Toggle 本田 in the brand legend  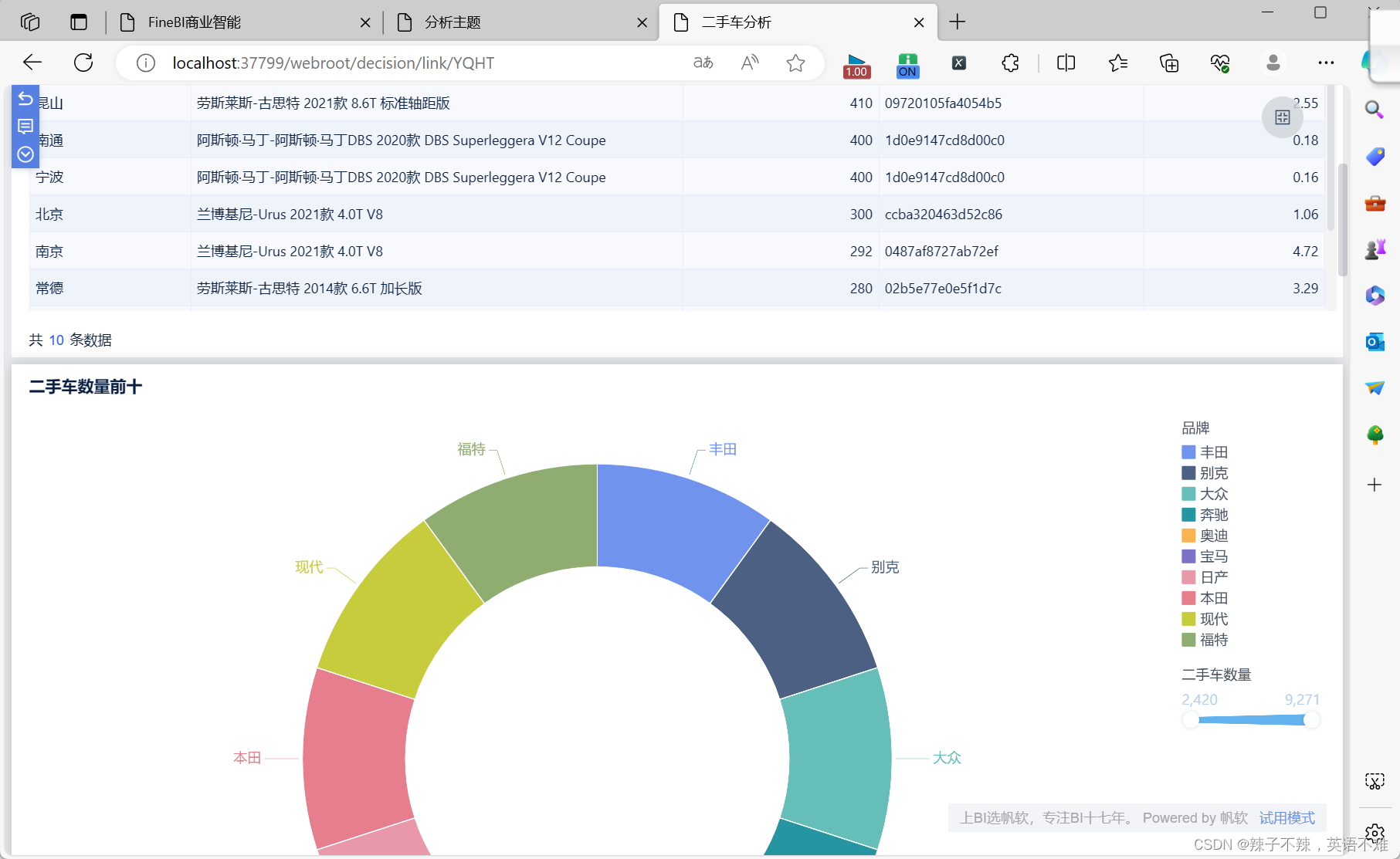pos(1205,598)
